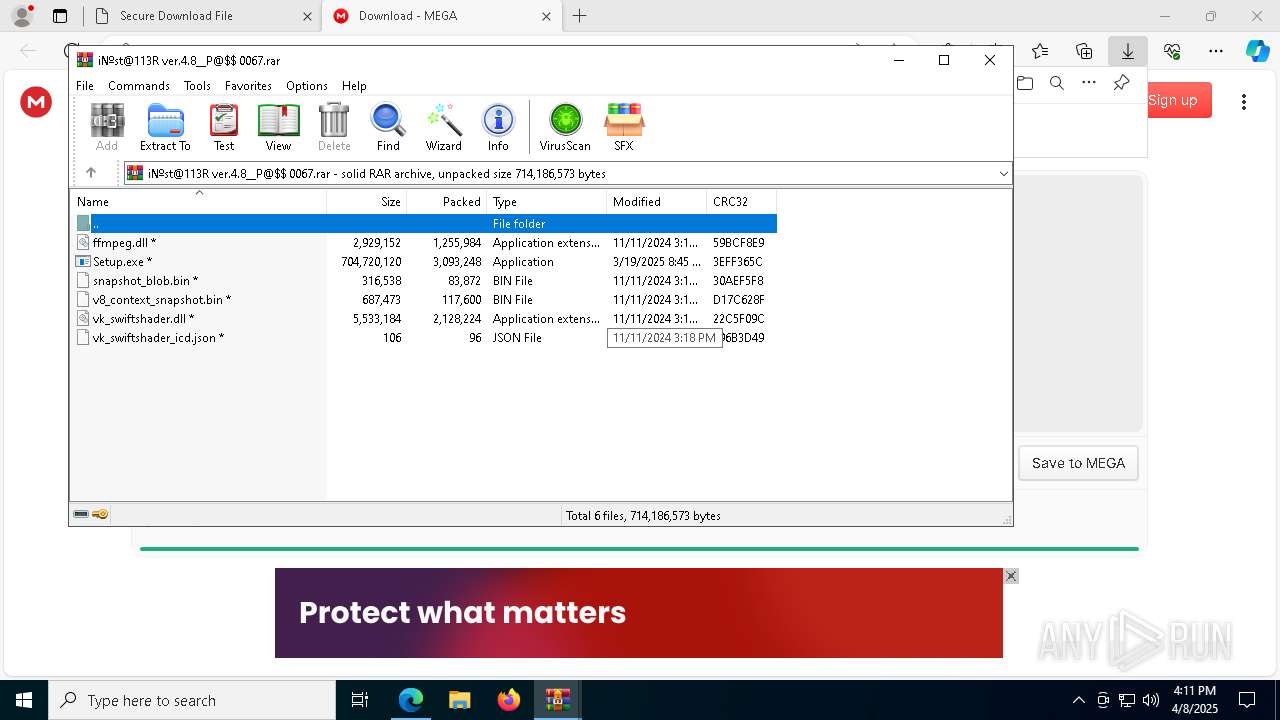Viewport: 1280px width, 720px height.
Task: Click the WinRAR taskbar icon
Action: 558,700
